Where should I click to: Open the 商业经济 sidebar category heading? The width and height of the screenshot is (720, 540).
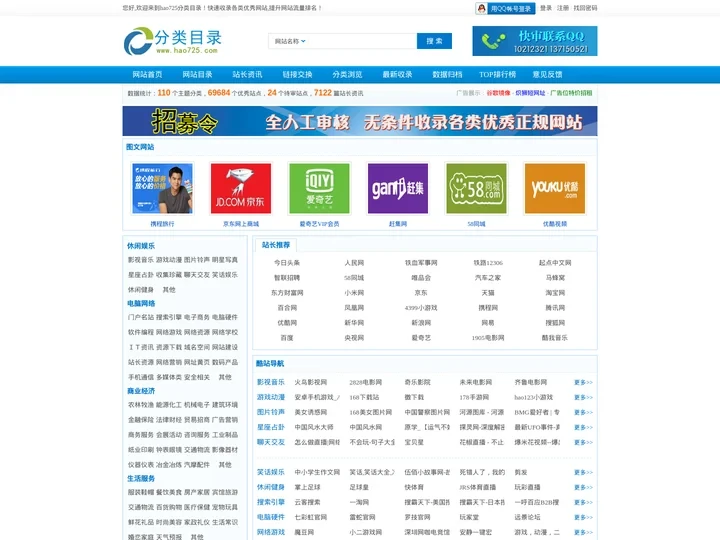[141, 391]
